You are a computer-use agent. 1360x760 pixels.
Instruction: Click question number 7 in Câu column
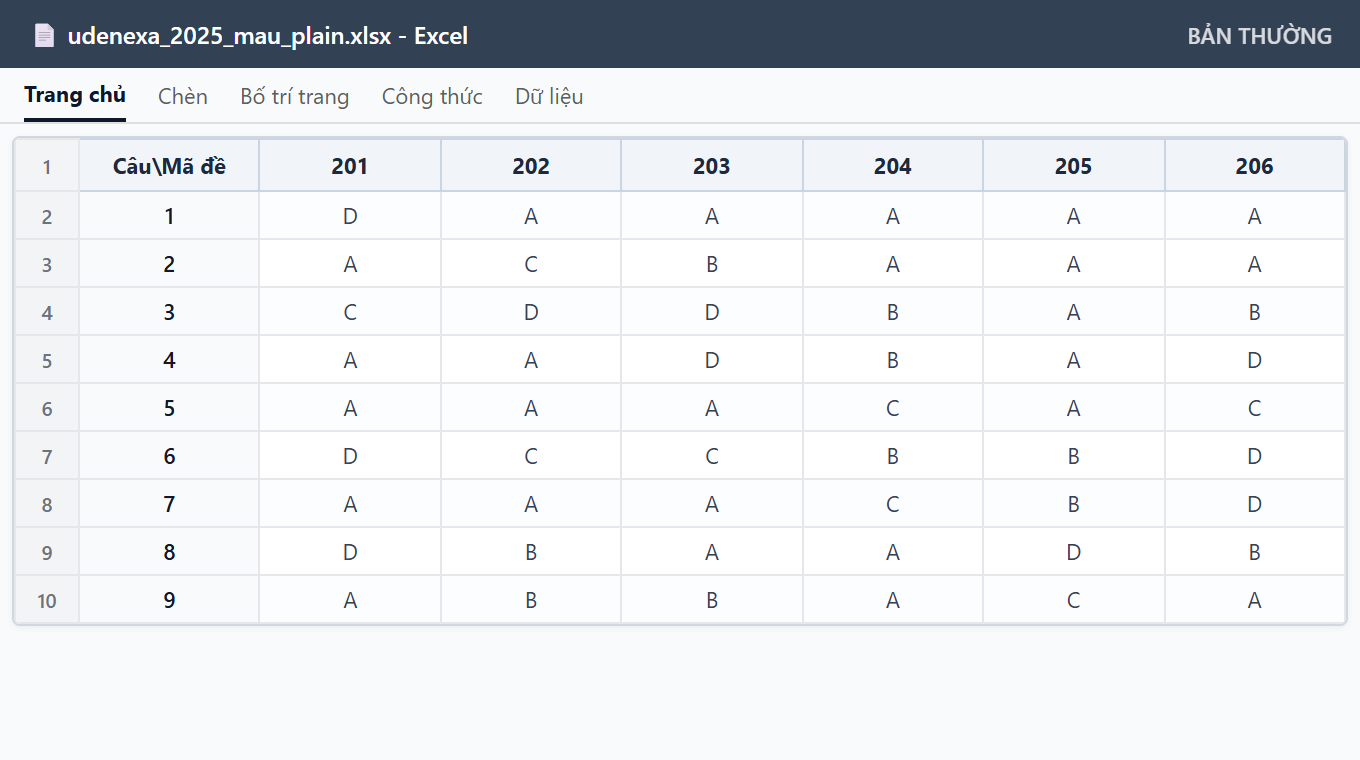coord(169,504)
